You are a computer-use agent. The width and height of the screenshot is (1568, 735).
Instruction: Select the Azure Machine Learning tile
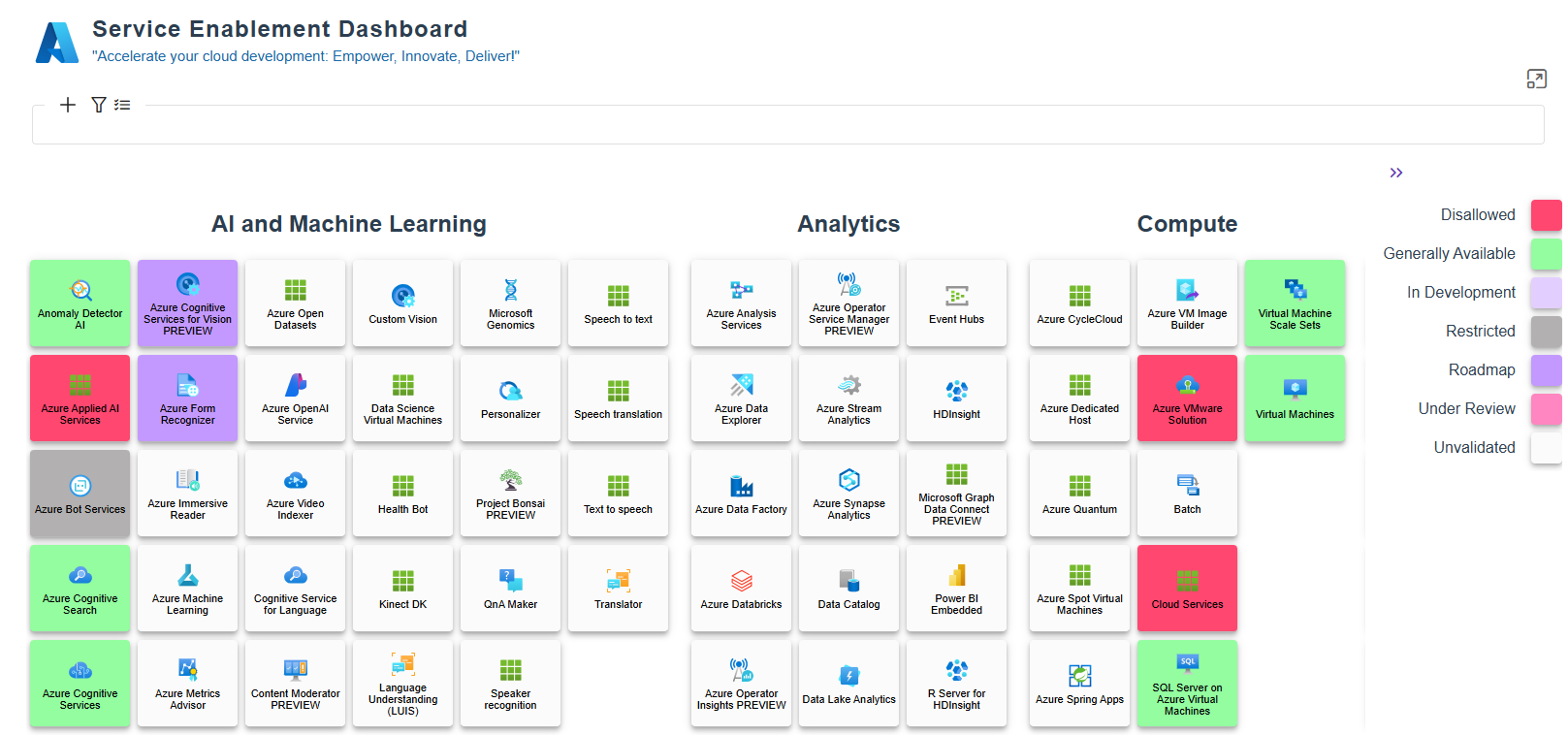[x=187, y=589]
